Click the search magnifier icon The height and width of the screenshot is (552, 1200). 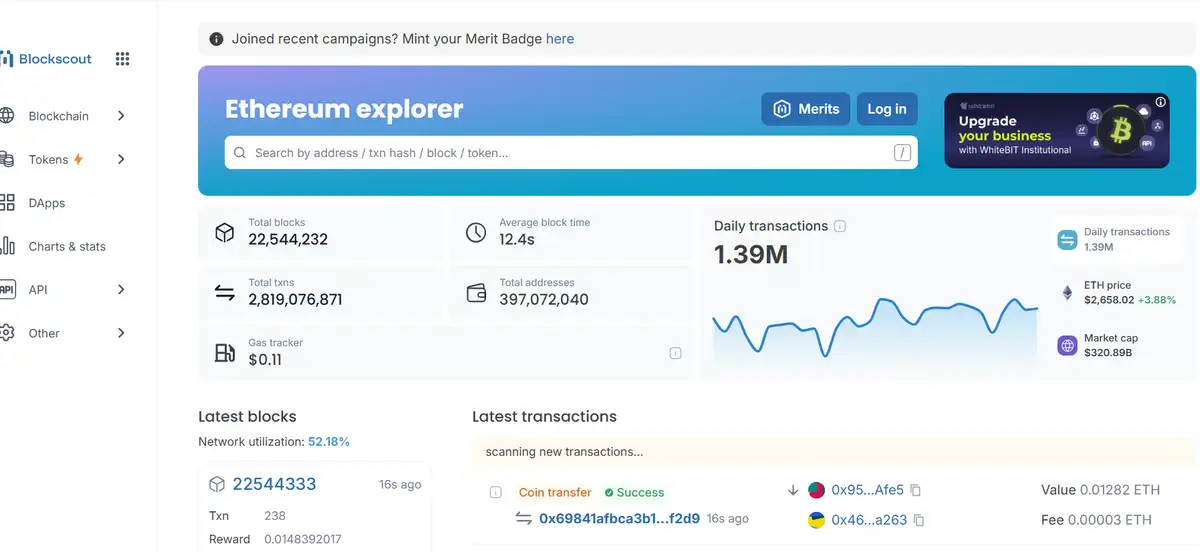click(240, 153)
